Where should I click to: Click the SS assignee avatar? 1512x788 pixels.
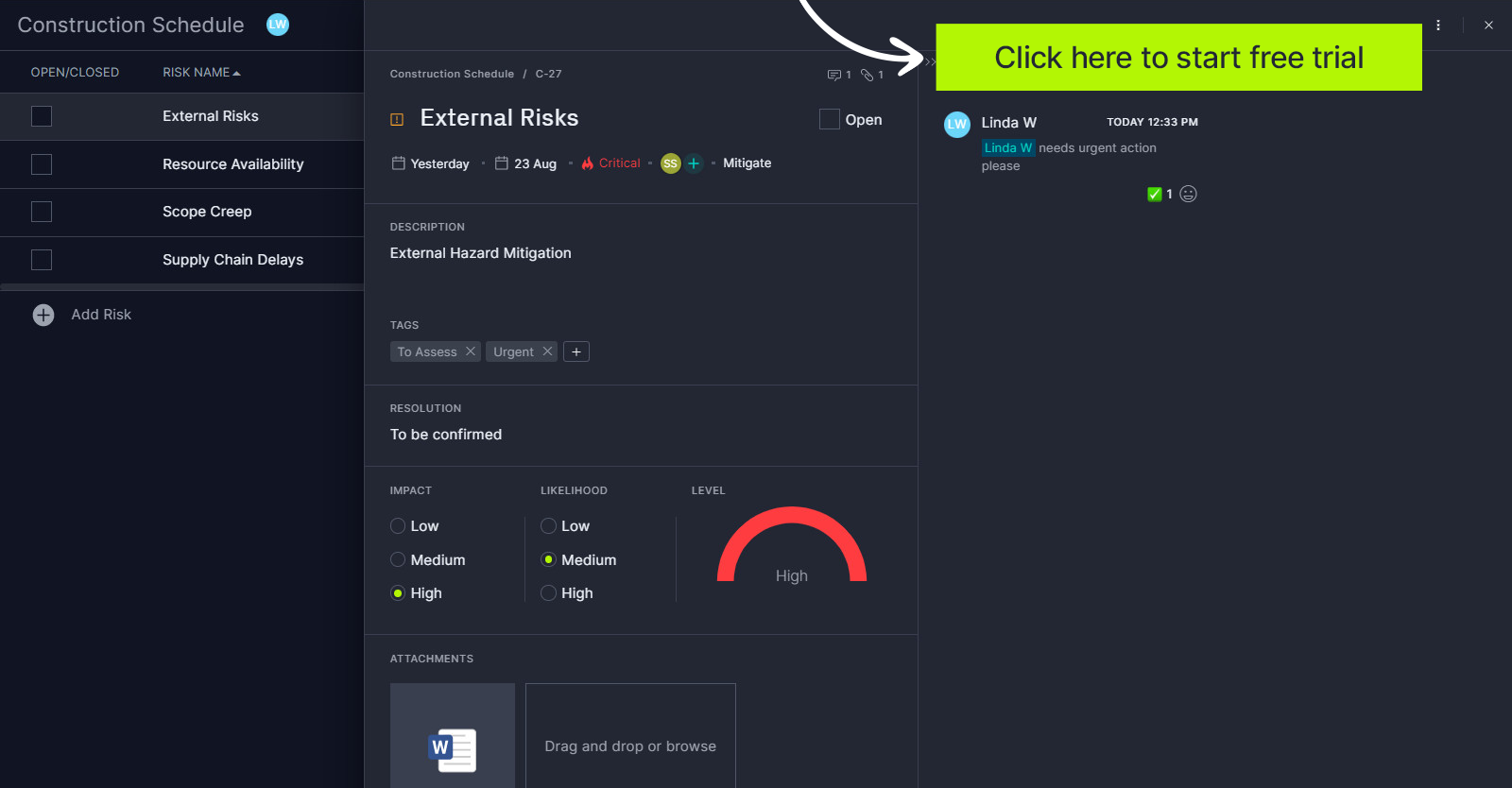[670, 163]
